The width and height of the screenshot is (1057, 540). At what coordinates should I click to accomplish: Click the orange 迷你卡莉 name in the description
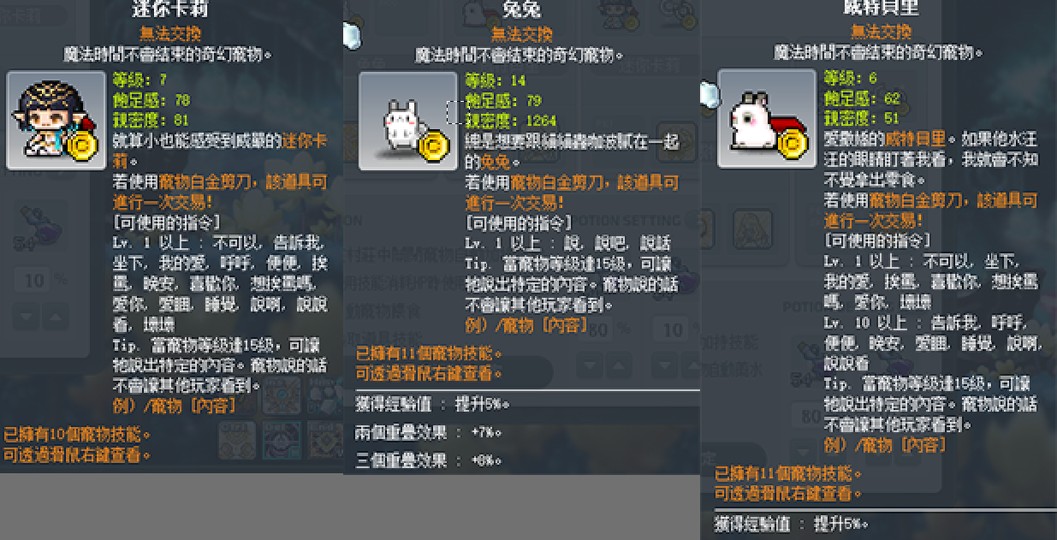pyautogui.click(x=304, y=143)
